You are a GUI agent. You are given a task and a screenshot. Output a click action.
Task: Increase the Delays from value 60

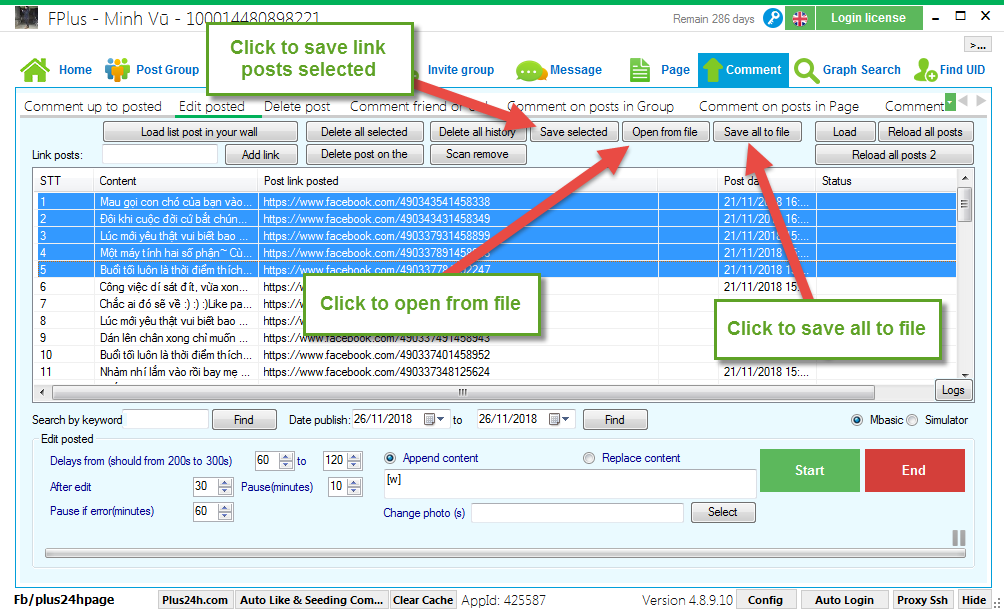(286, 456)
